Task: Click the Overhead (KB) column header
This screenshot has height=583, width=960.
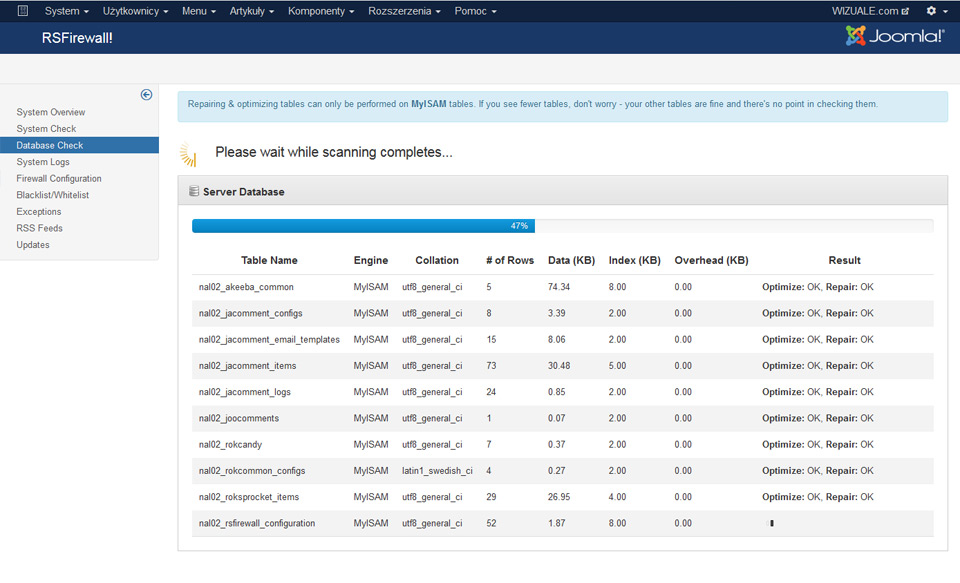Action: 711,260
